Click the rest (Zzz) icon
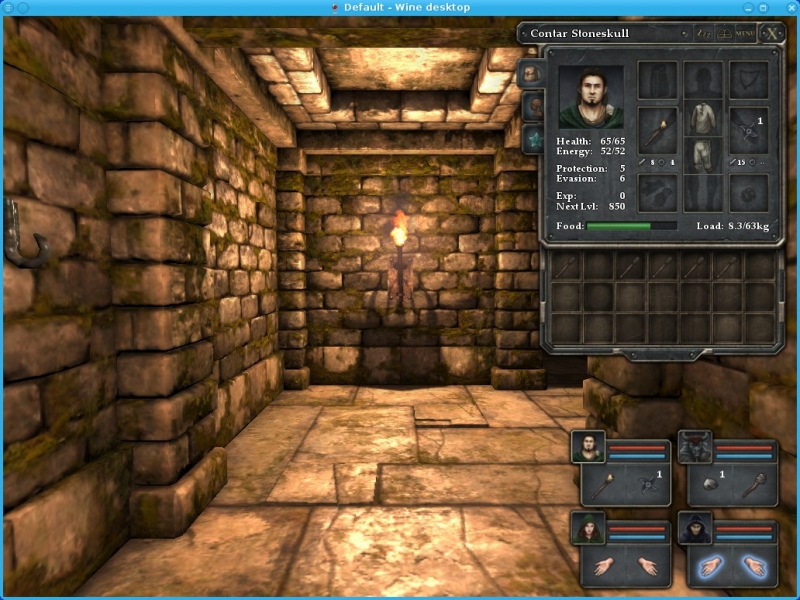Image resolution: width=800 pixels, height=600 pixels. click(703, 33)
